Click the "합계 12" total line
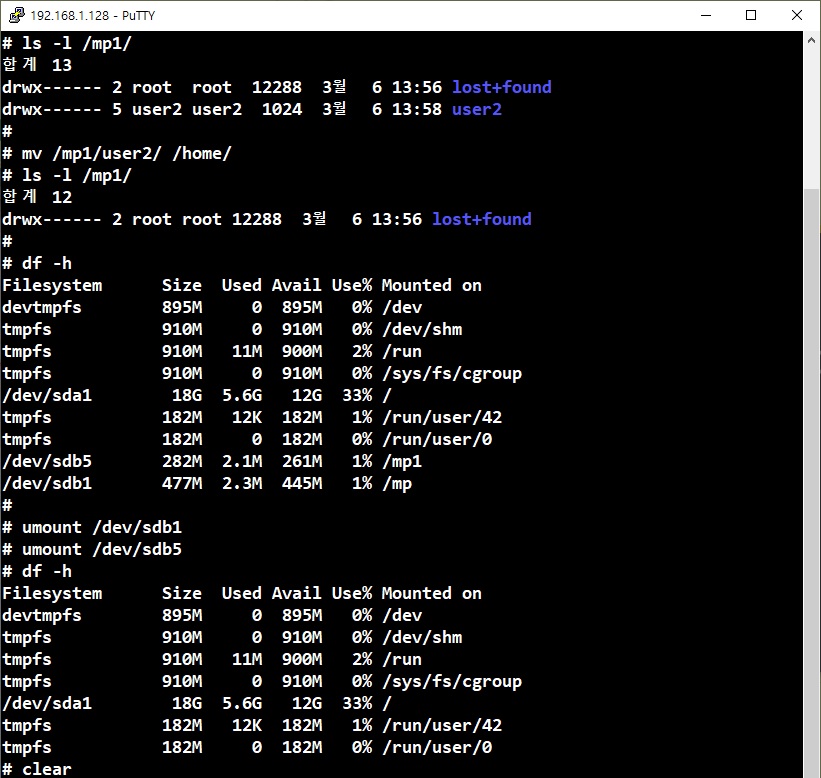 point(37,197)
